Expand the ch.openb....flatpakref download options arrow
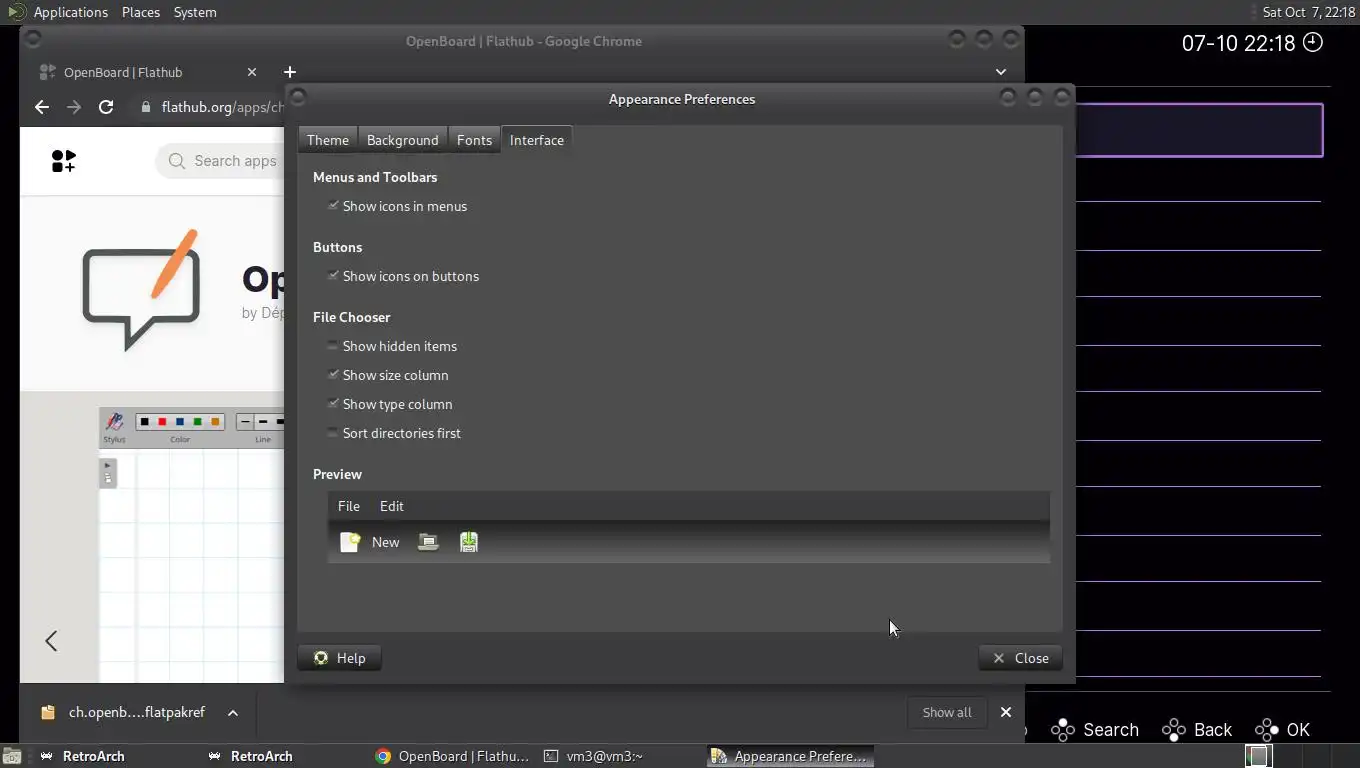Image resolution: width=1360 pixels, height=768 pixels. (232, 712)
